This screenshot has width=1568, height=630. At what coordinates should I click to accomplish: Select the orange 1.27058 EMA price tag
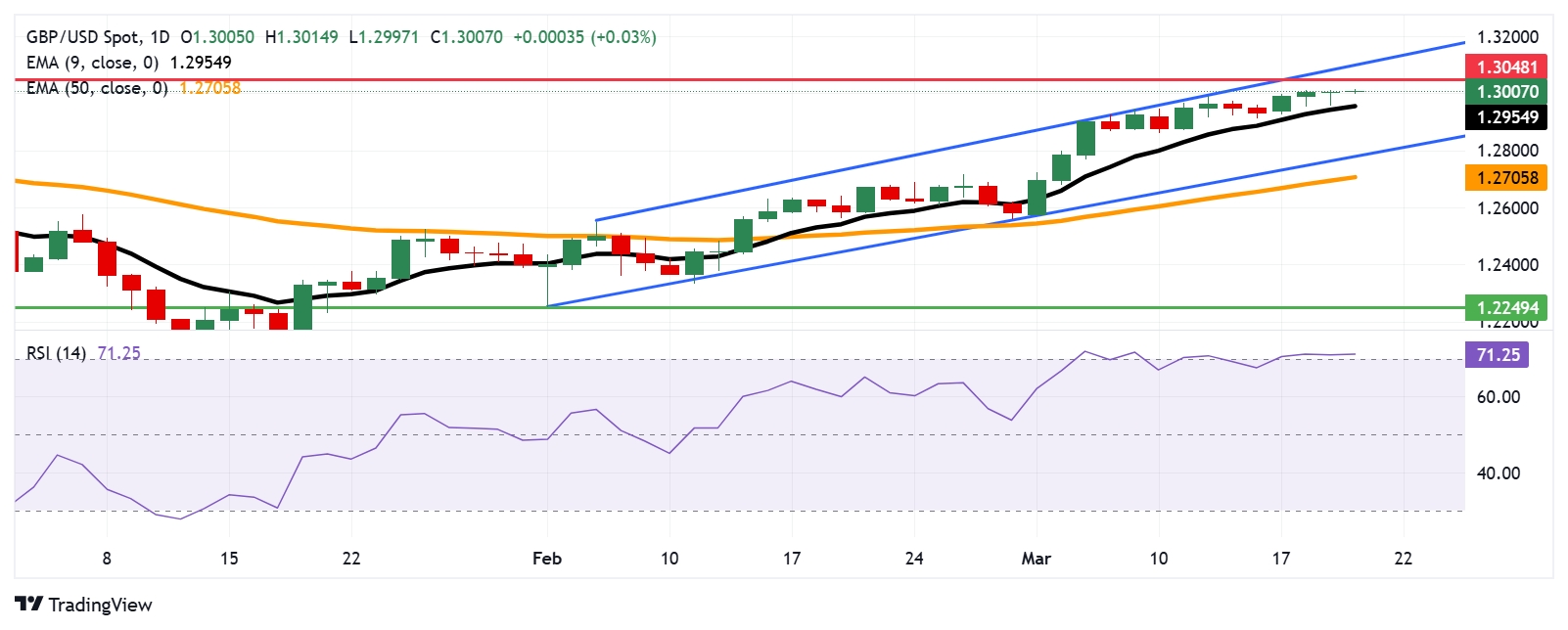tap(1507, 177)
